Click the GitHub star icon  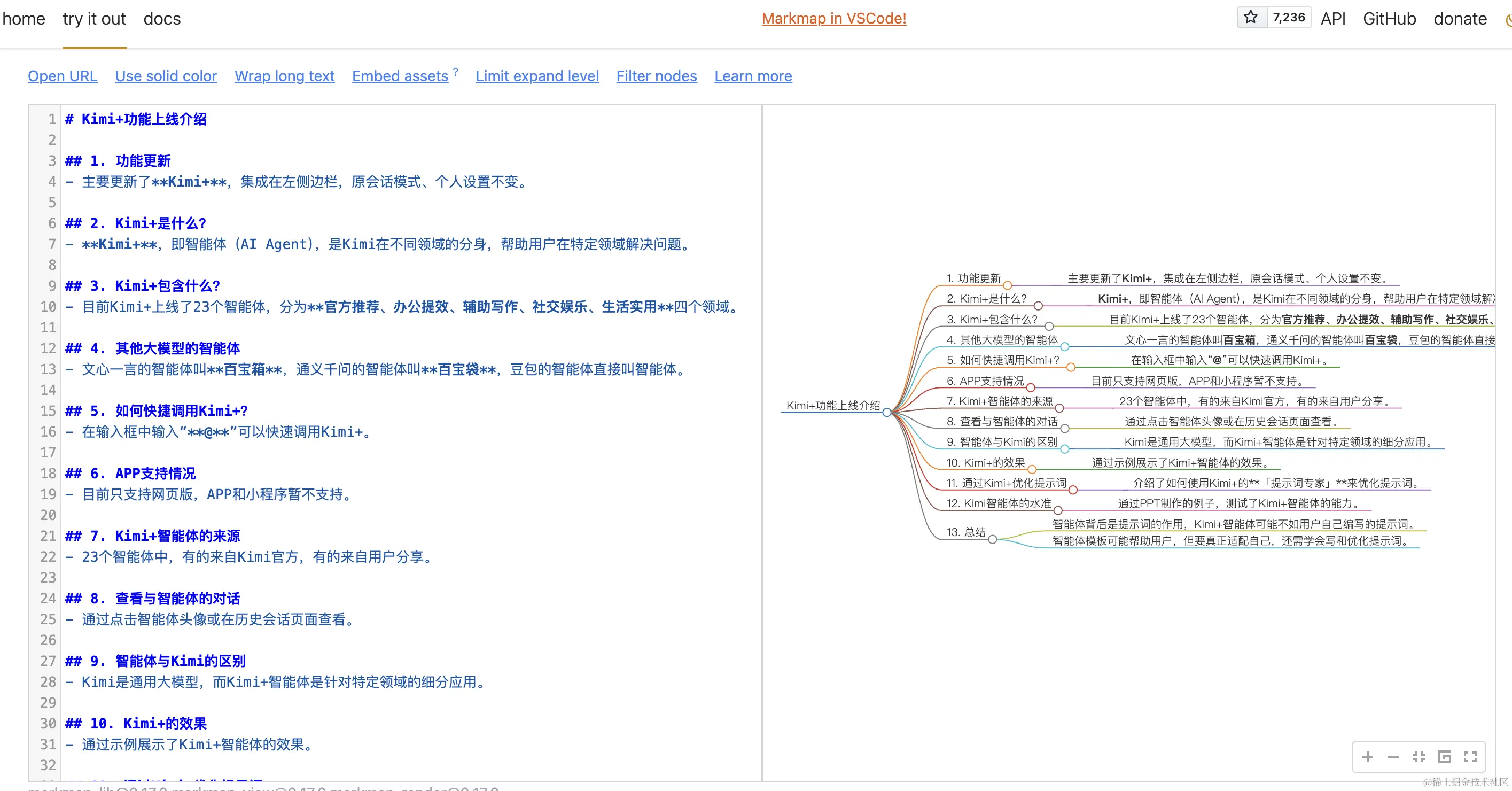1251,18
